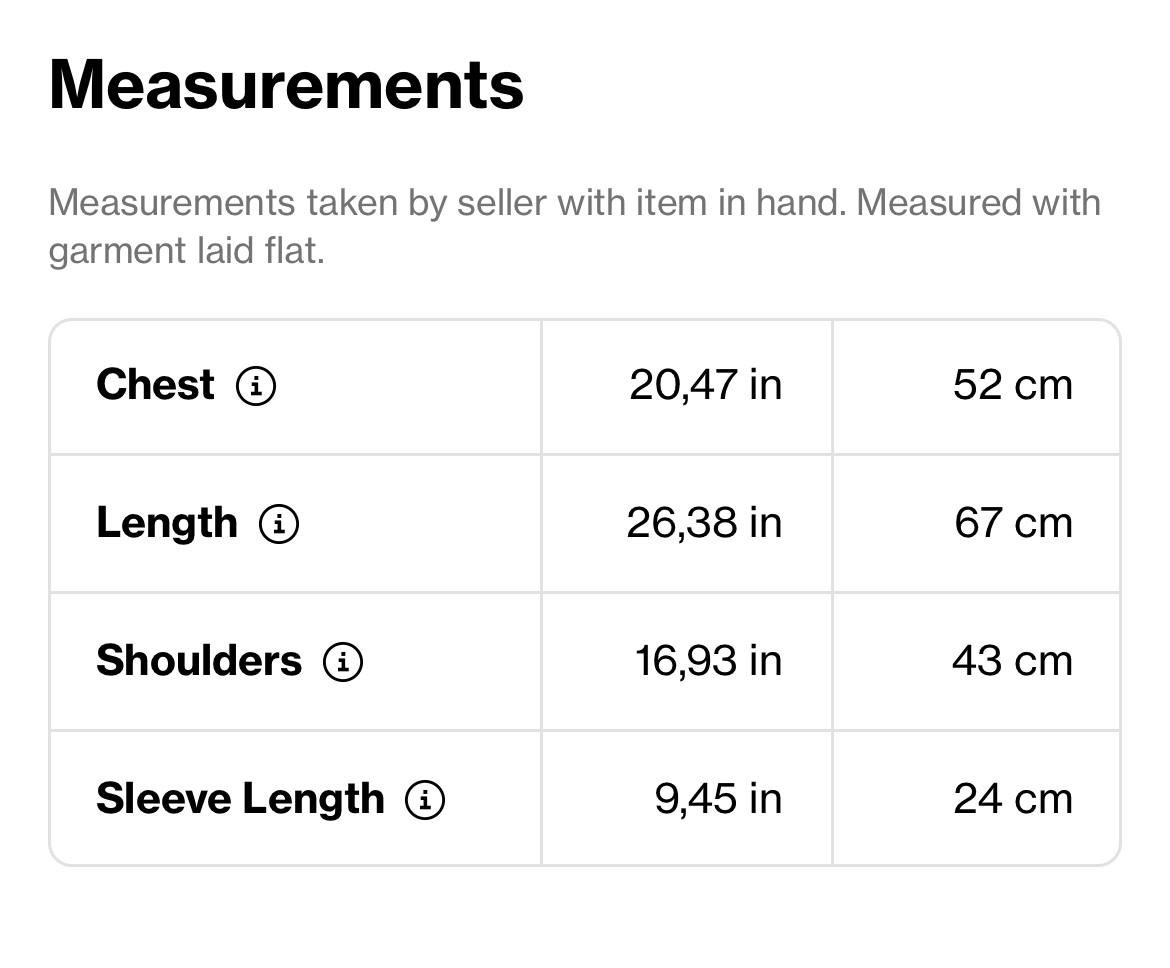The image size is (1170, 968).
Task: Tap the Sleeve Length info icon
Action: pyautogui.click(x=425, y=799)
